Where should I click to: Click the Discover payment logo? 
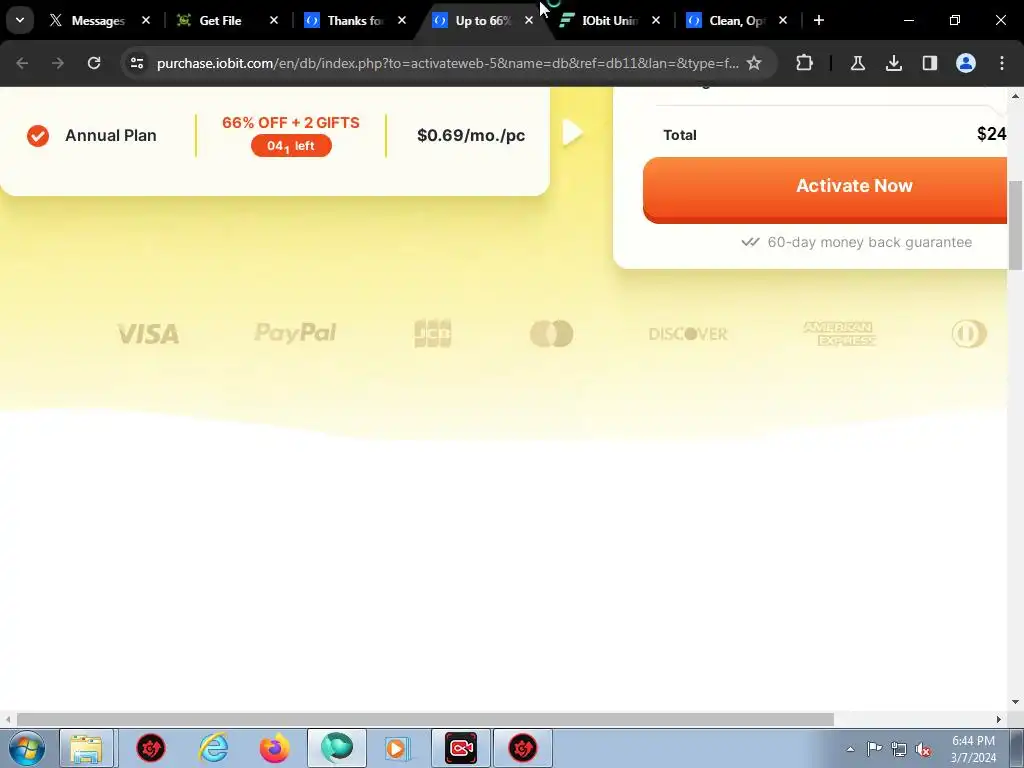point(688,334)
